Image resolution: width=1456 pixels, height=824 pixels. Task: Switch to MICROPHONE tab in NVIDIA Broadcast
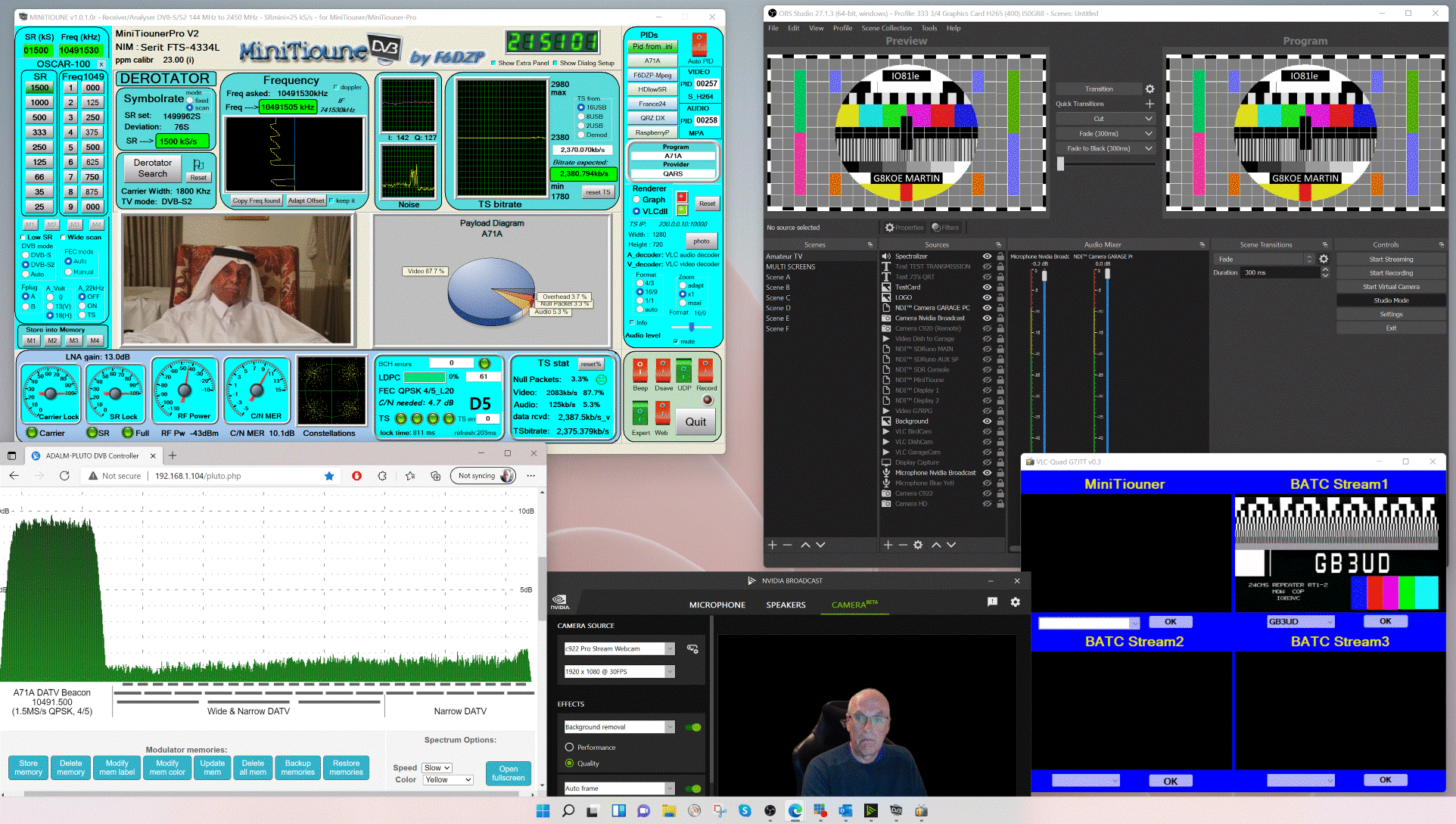pyautogui.click(x=717, y=605)
